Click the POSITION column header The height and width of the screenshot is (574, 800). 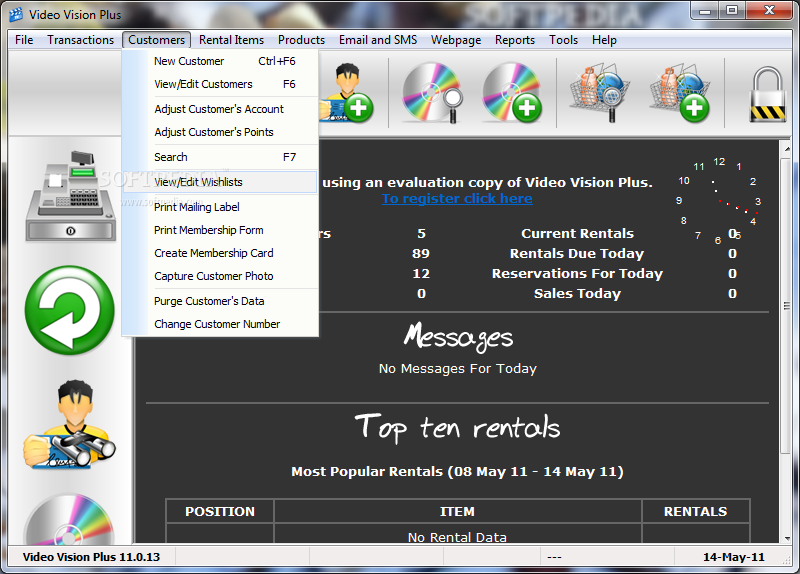(x=220, y=512)
